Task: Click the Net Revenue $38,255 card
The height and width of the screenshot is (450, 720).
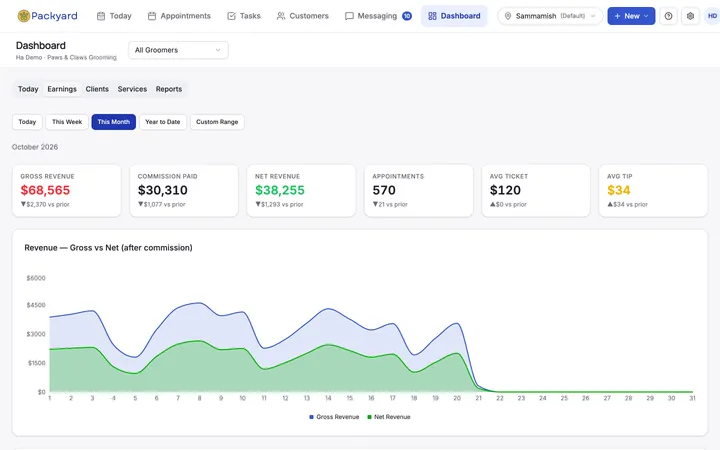Action: pos(301,191)
